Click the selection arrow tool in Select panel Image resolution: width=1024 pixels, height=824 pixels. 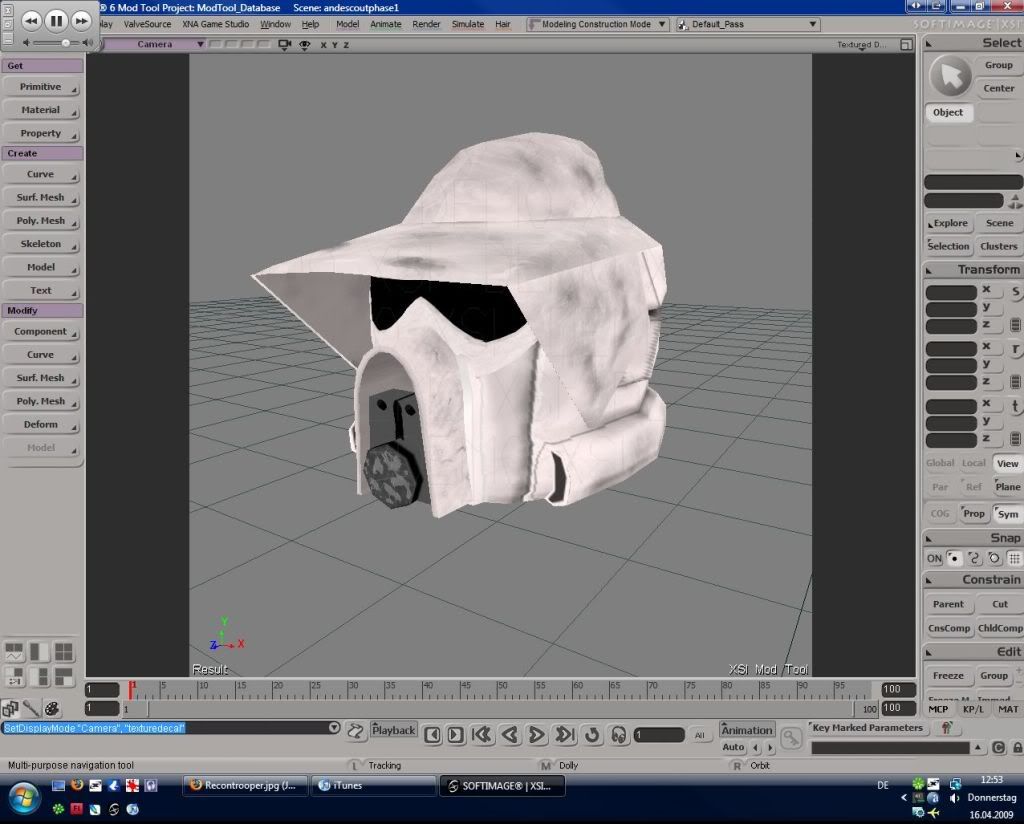coord(951,76)
